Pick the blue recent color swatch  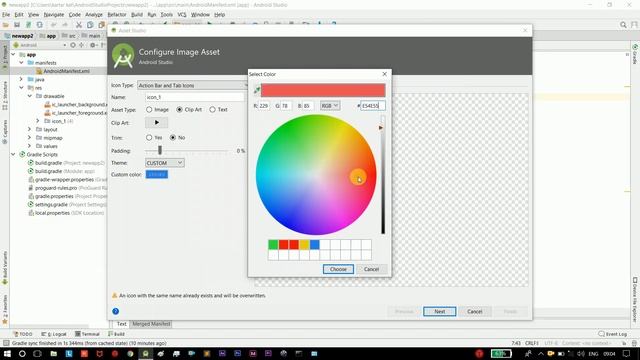pos(314,244)
